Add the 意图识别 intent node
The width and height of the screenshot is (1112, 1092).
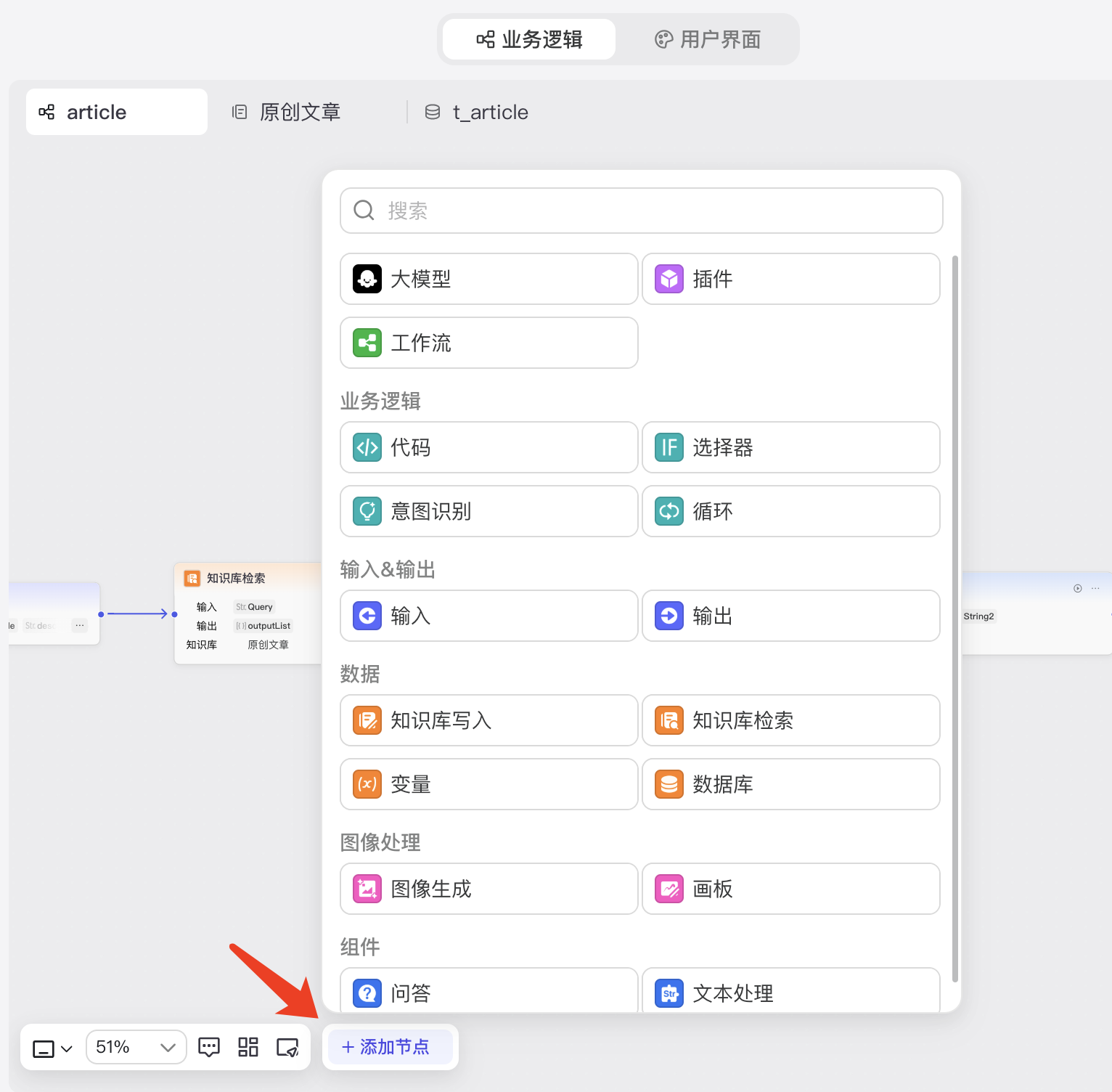[x=488, y=511]
